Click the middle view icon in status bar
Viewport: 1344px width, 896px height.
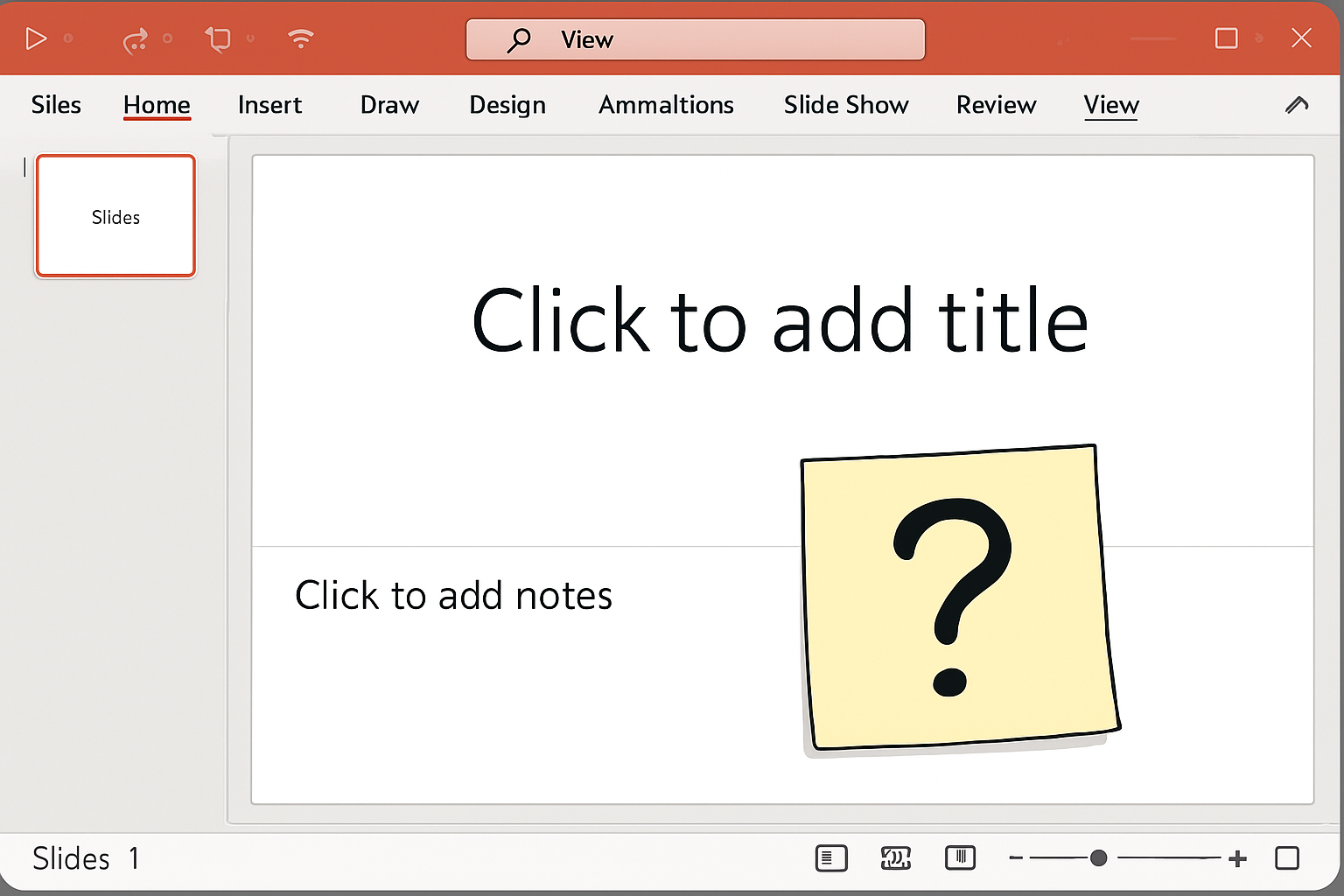point(895,858)
